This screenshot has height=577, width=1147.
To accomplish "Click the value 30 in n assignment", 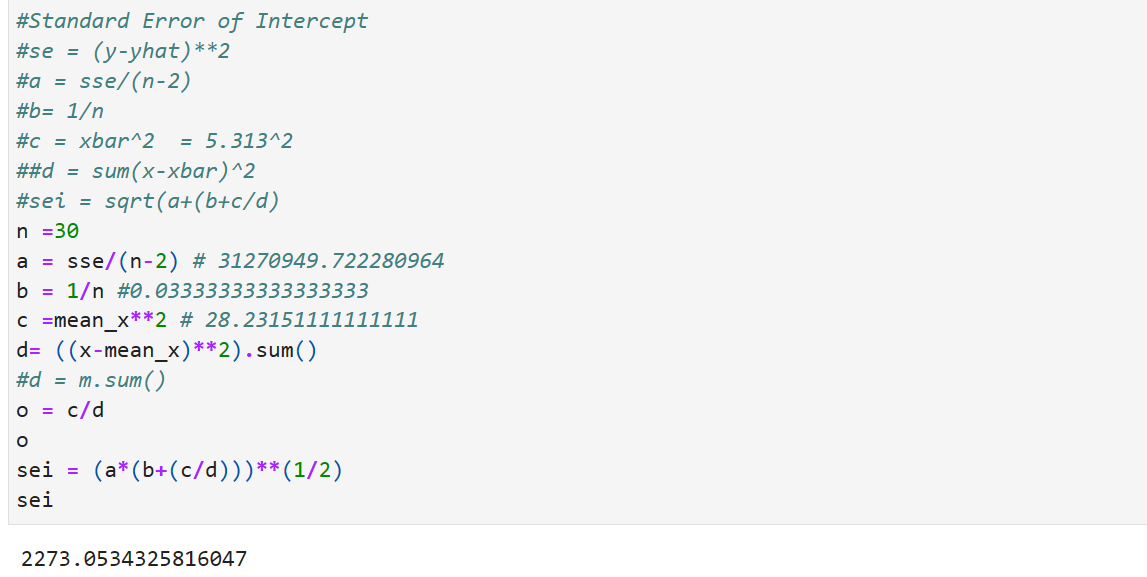I will (67, 232).
